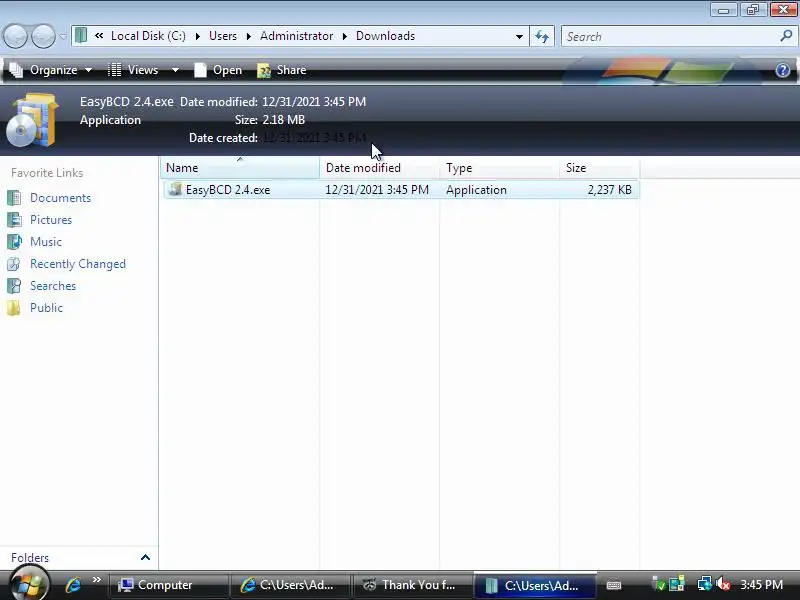Select Administrator in address breadcrumb

click(x=296, y=36)
